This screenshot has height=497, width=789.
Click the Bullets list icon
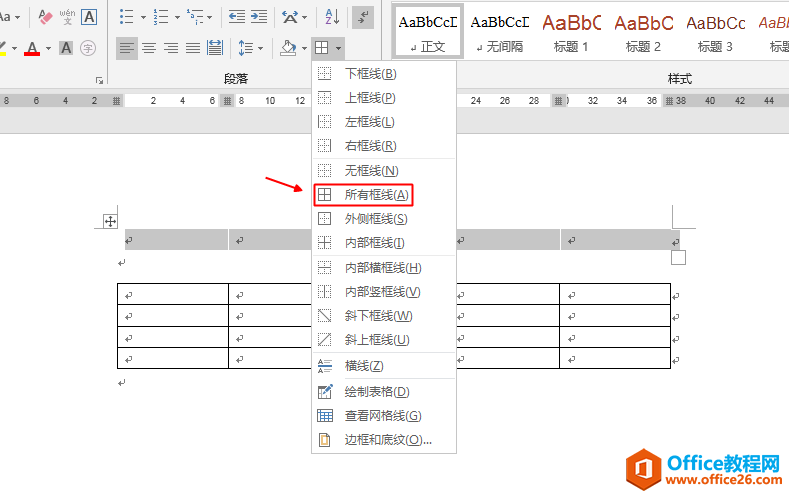click(x=126, y=17)
